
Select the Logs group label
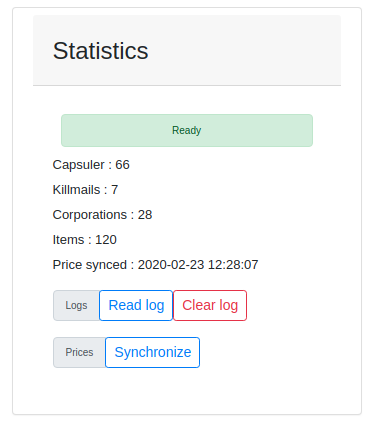point(76,305)
